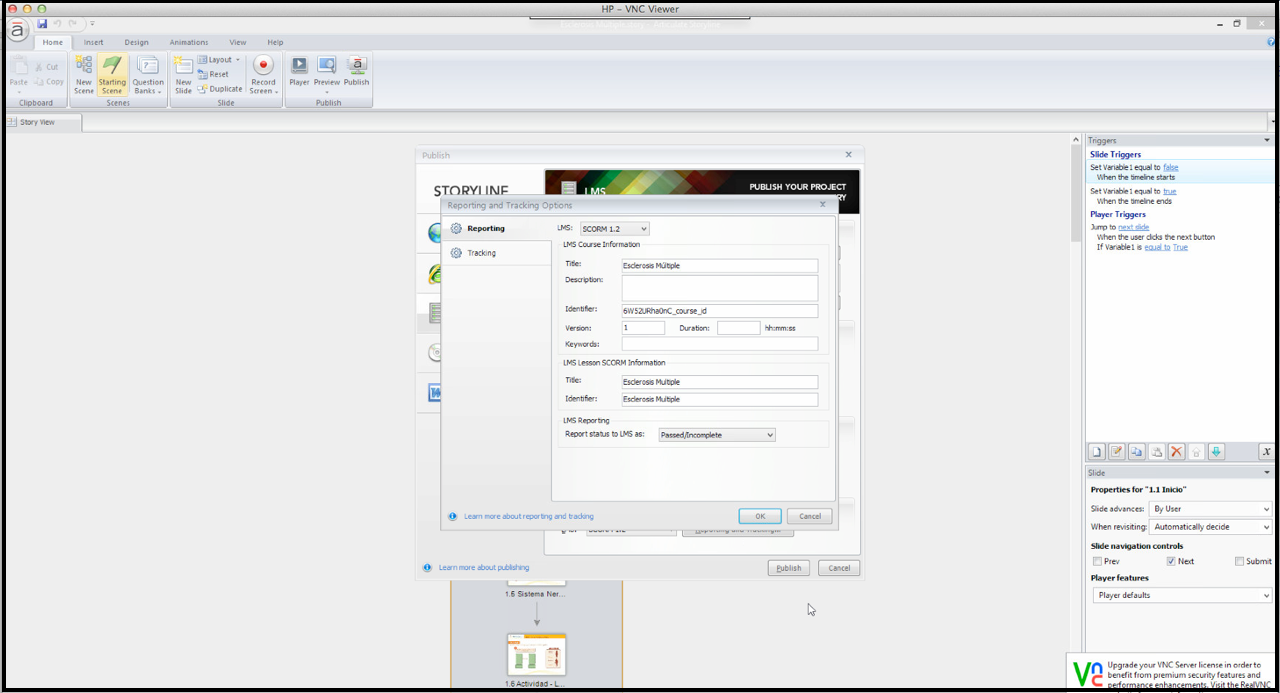Click the create new trigger icon

click(x=1096, y=452)
